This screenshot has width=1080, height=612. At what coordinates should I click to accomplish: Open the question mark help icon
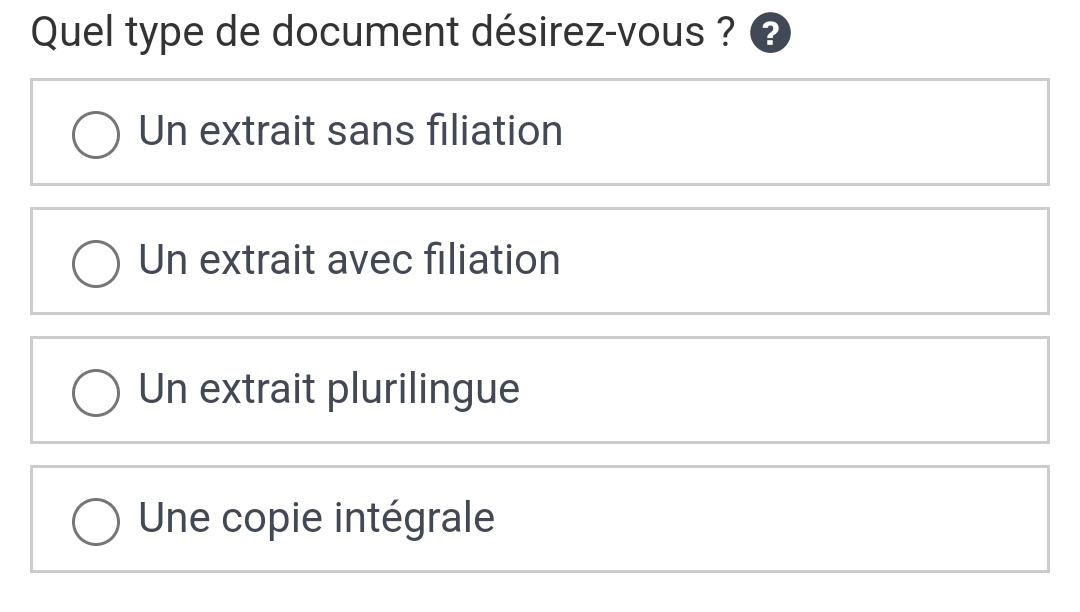pyautogui.click(x=770, y=33)
